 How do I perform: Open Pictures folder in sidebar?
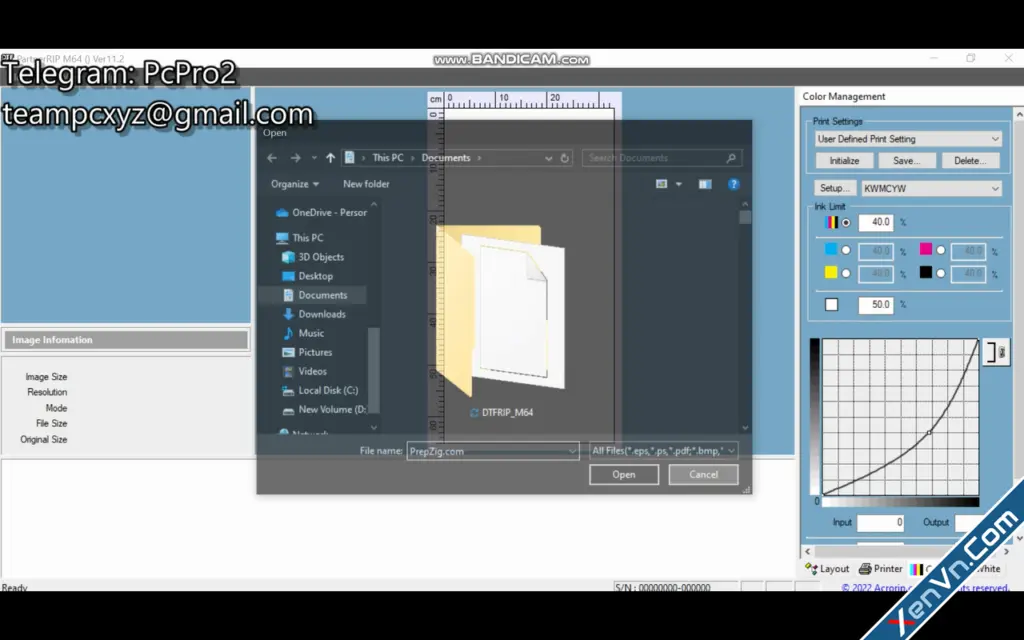[x=307, y=352]
